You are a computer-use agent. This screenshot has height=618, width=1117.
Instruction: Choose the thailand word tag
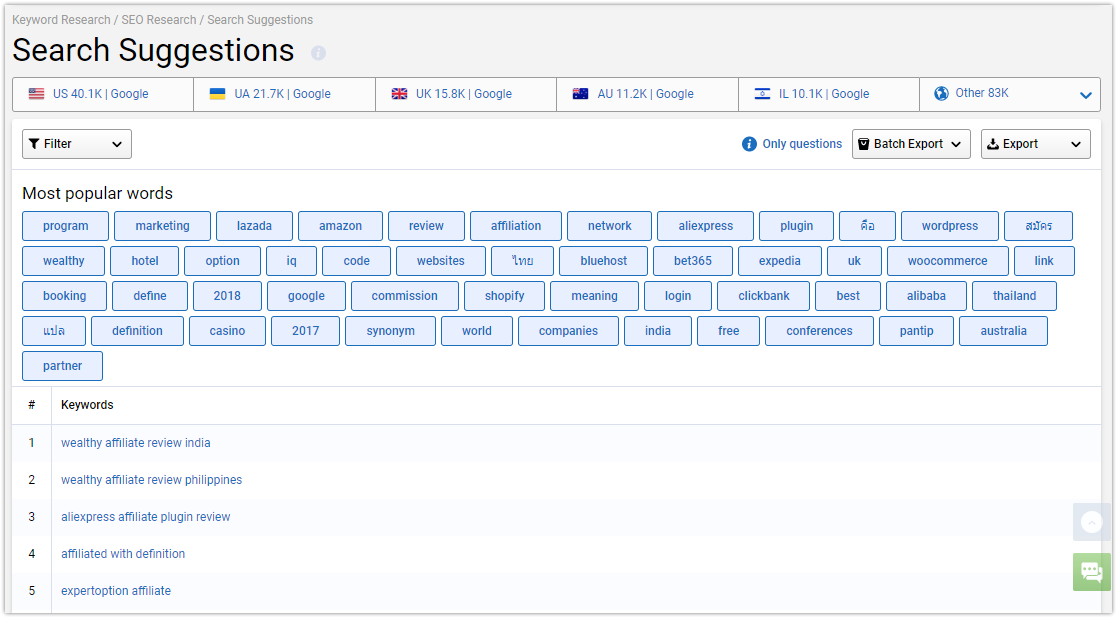(1014, 295)
